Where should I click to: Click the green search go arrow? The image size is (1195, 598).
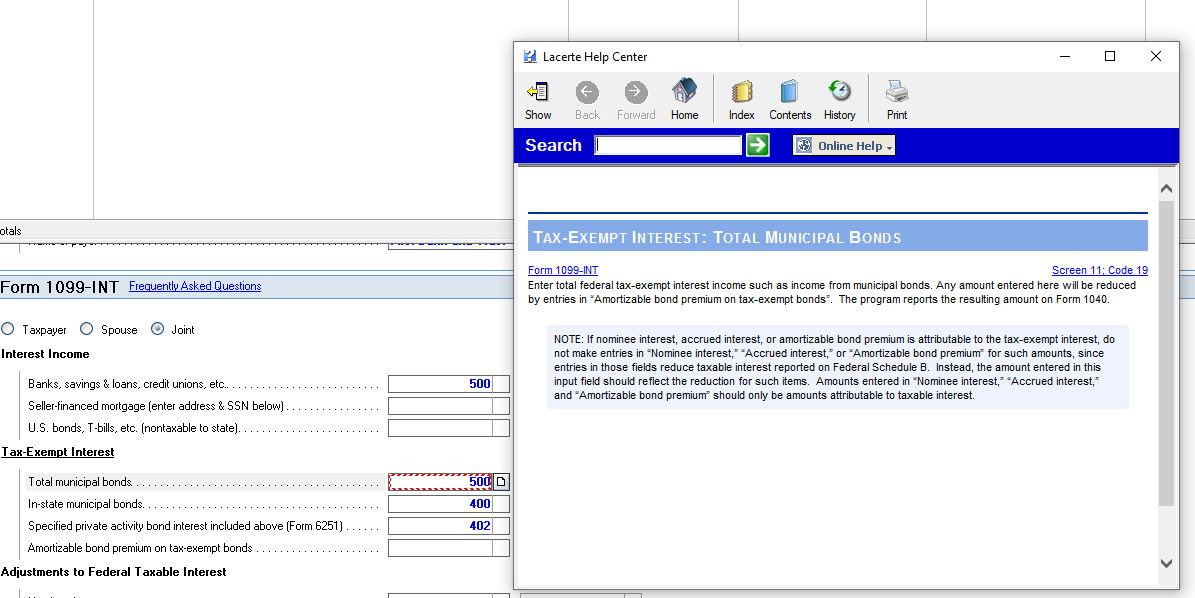758,145
